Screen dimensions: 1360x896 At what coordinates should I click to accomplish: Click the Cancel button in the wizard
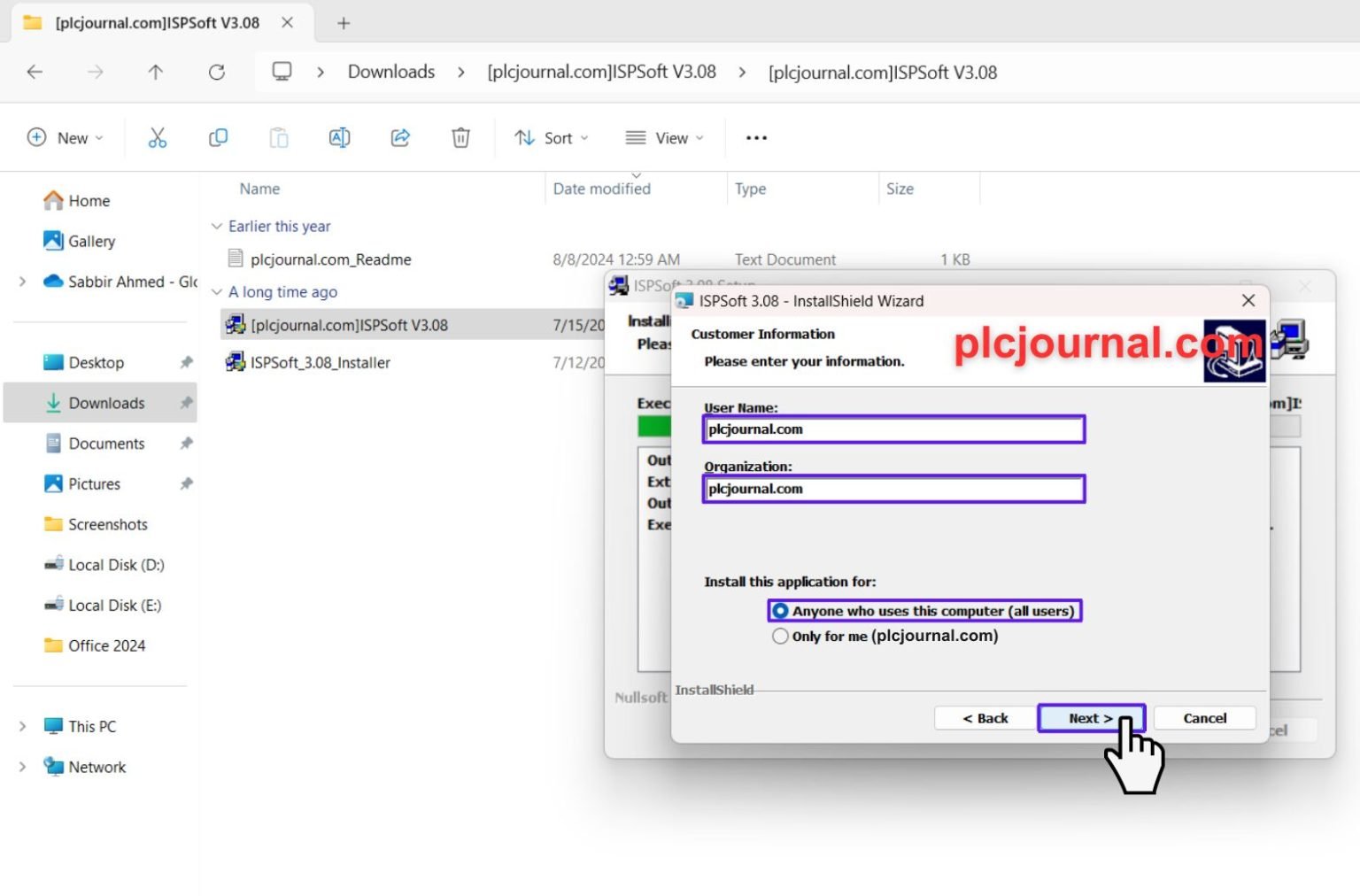coord(1203,718)
